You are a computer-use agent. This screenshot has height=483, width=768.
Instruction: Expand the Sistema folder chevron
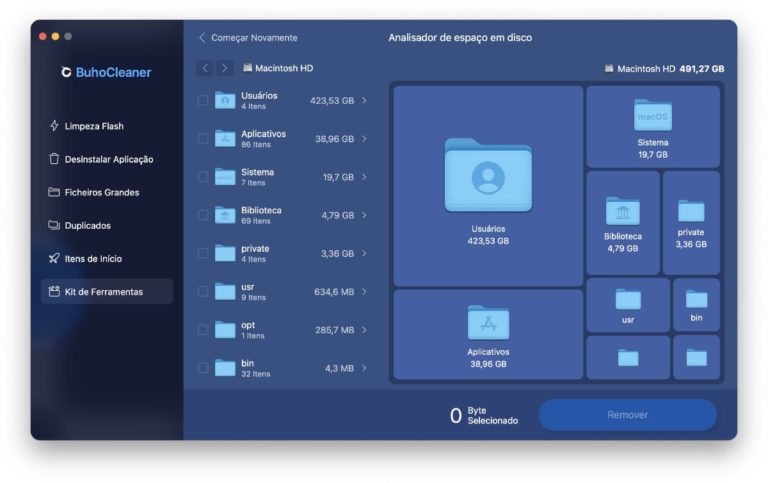[364, 177]
